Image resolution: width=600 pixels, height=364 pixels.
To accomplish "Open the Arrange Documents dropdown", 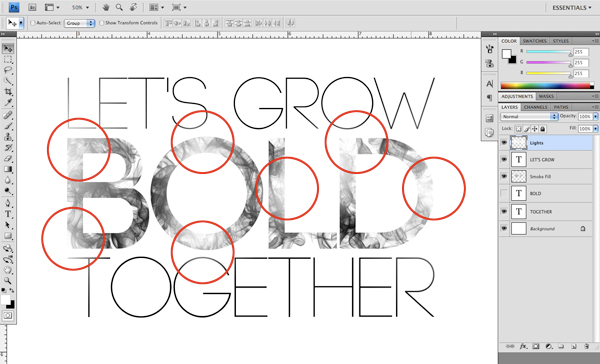I will click(x=156, y=7).
